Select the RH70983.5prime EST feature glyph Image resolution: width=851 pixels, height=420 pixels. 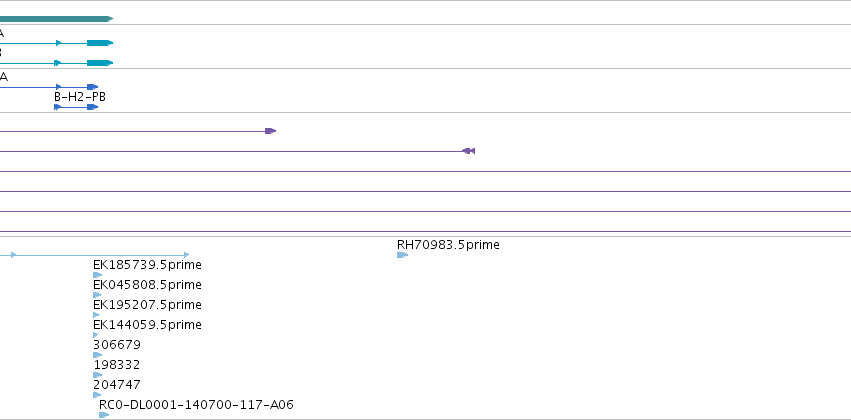click(x=402, y=255)
